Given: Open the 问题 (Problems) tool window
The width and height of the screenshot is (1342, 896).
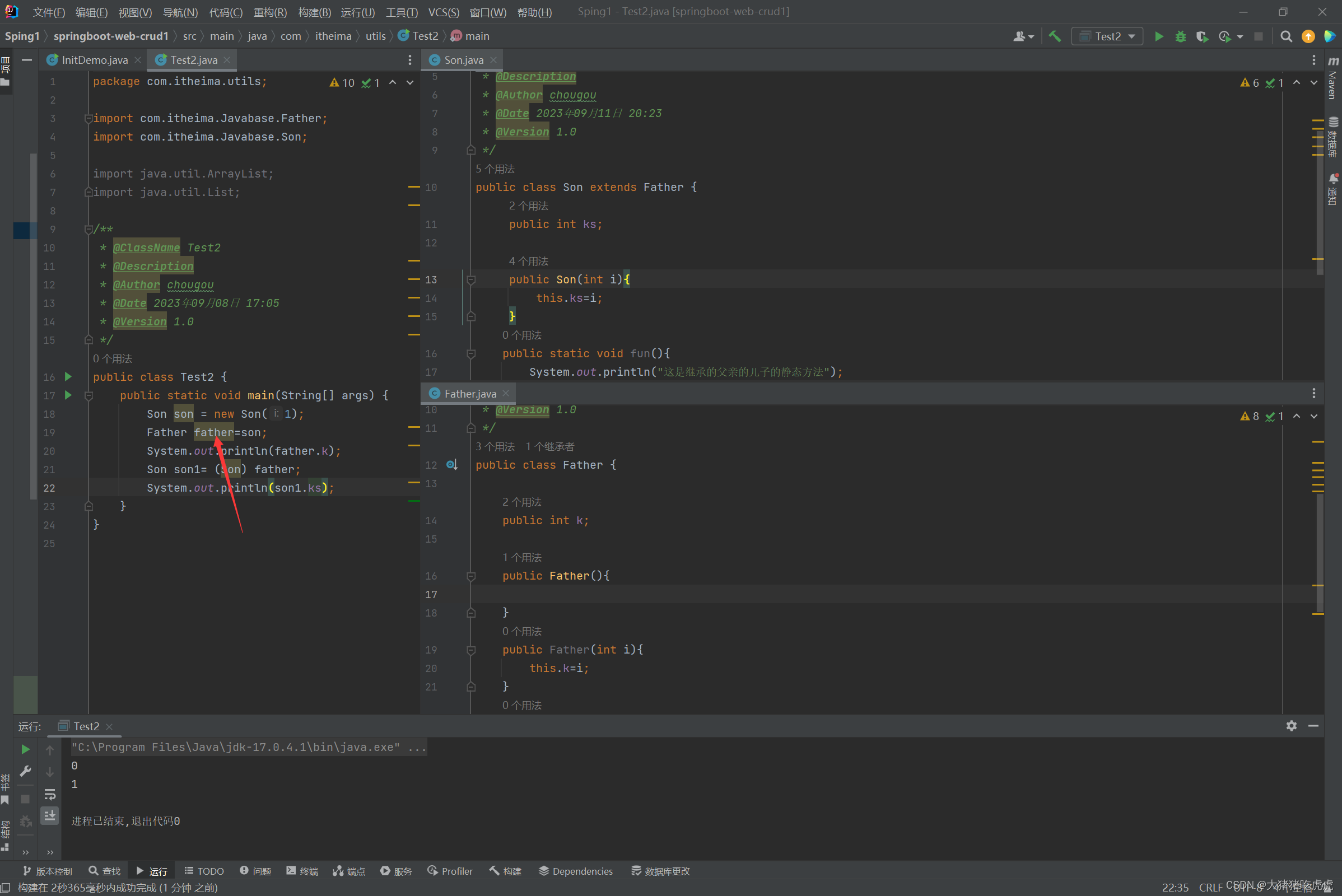Looking at the screenshot, I should pos(255,870).
